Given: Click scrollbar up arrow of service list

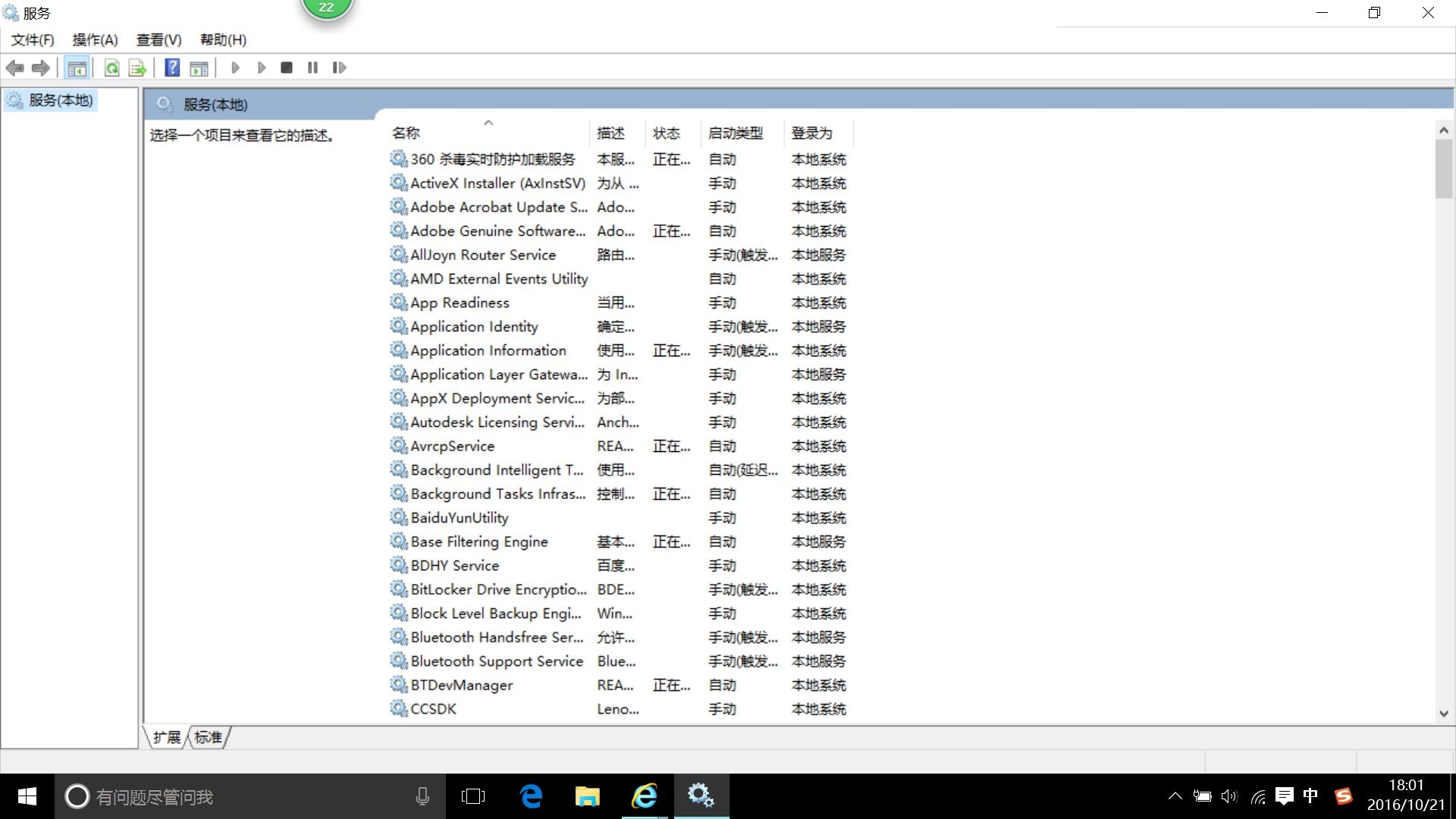Looking at the screenshot, I should (1444, 130).
